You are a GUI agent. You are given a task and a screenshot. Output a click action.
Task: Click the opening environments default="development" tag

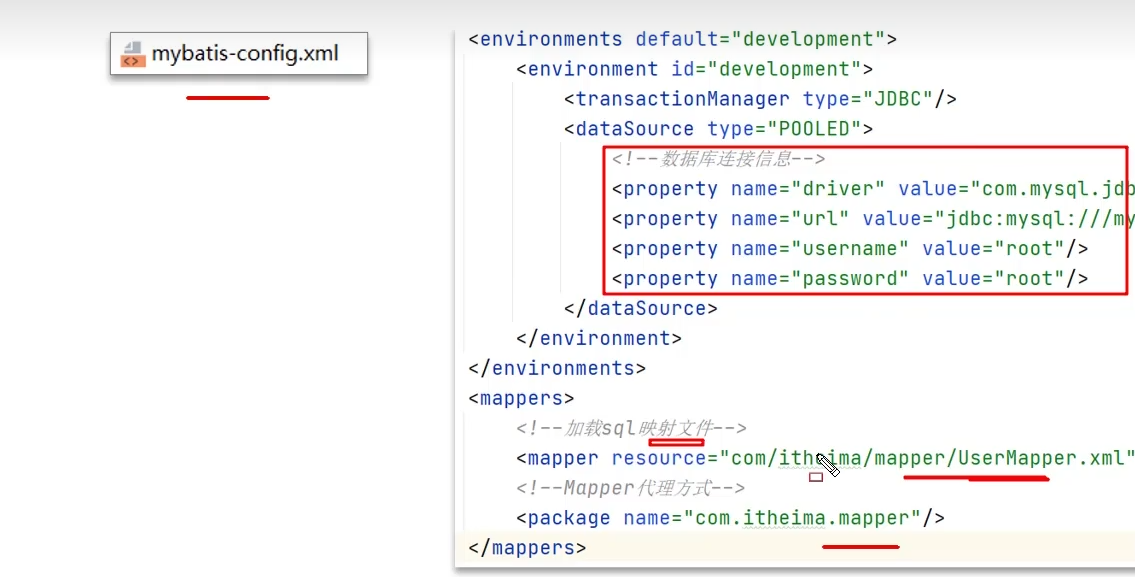(x=682, y=40)
